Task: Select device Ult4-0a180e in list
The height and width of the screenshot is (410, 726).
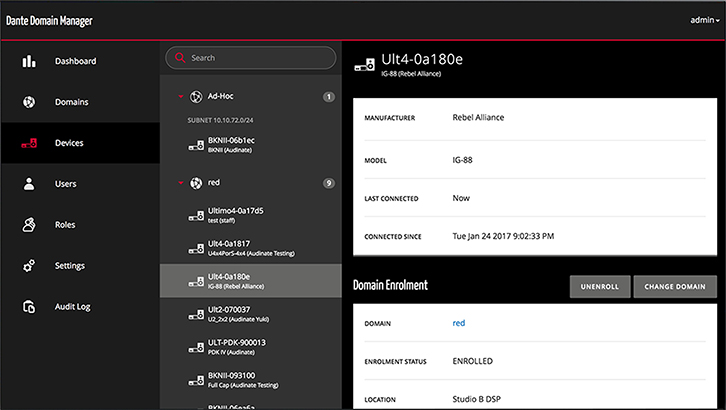Action: pos(250,281)
